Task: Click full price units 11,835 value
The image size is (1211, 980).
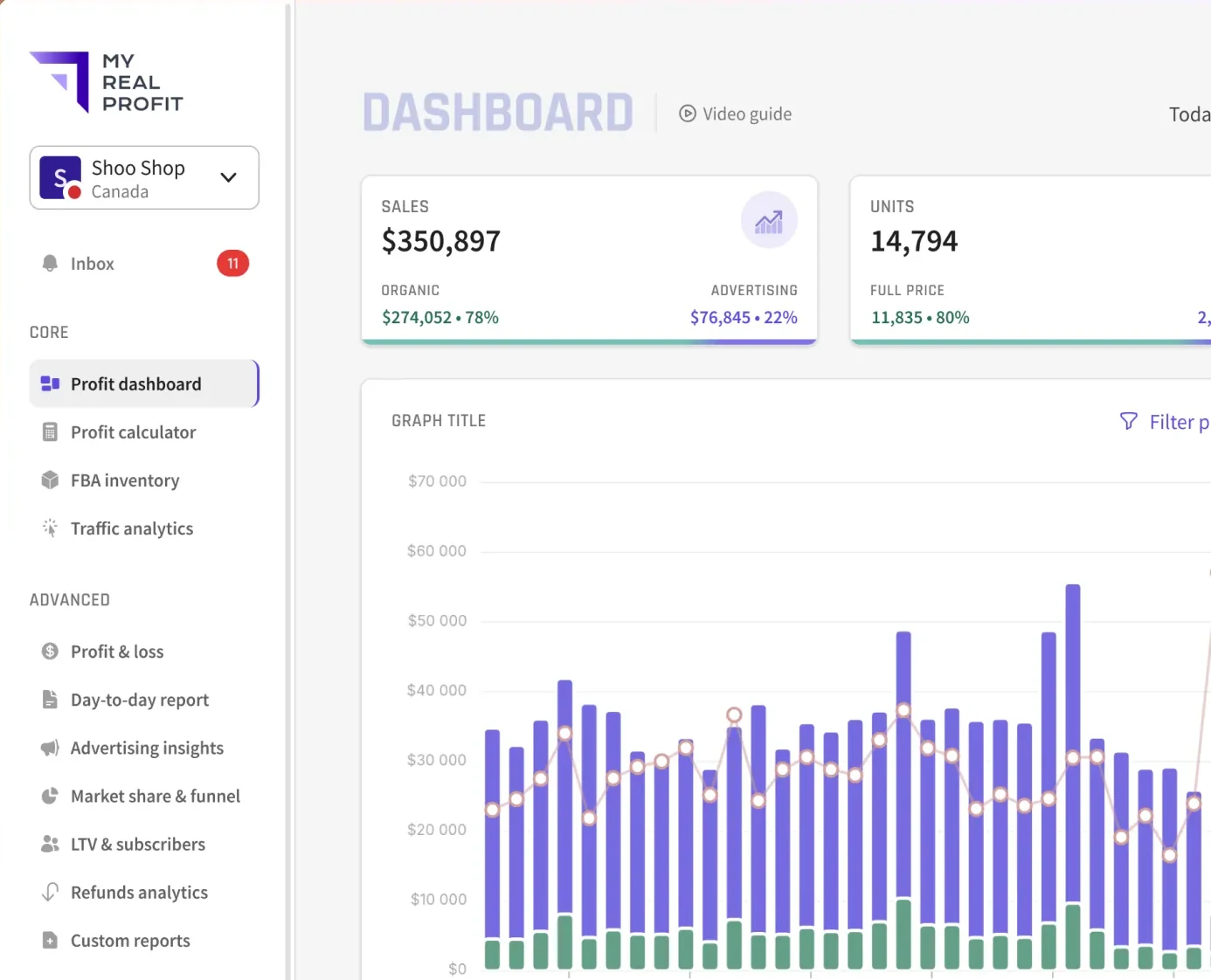Action: [x=896, y=317]
